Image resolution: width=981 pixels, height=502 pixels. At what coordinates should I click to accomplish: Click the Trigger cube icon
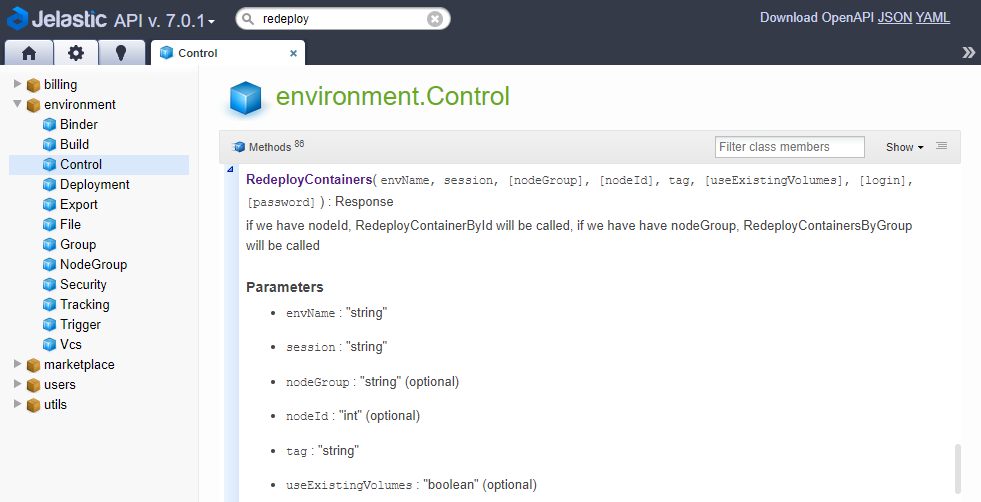tap(49, 325)
